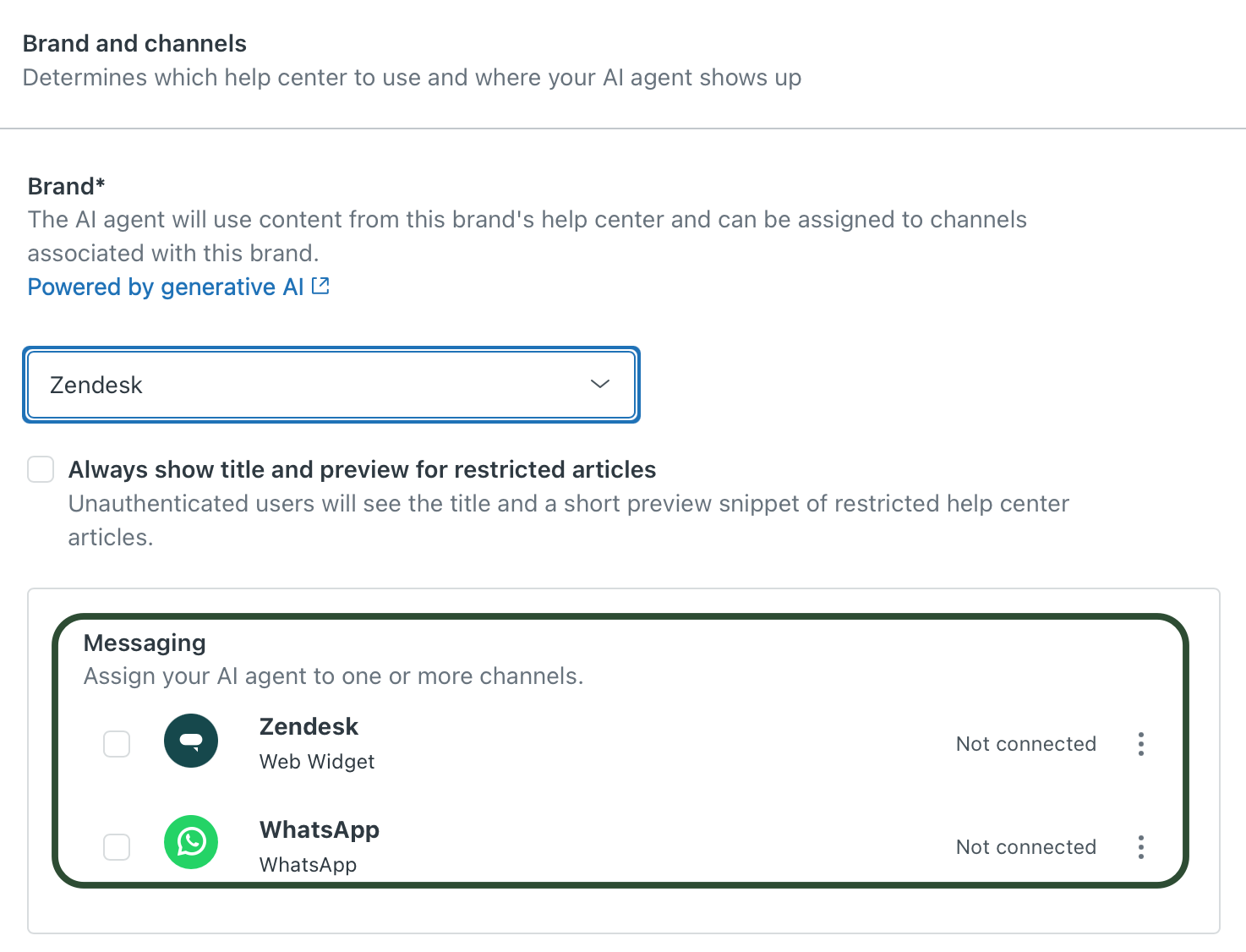1246x952 pixels.
Task: Click the Not connected status for WhatsApp
Action: tap(1025, 846)
